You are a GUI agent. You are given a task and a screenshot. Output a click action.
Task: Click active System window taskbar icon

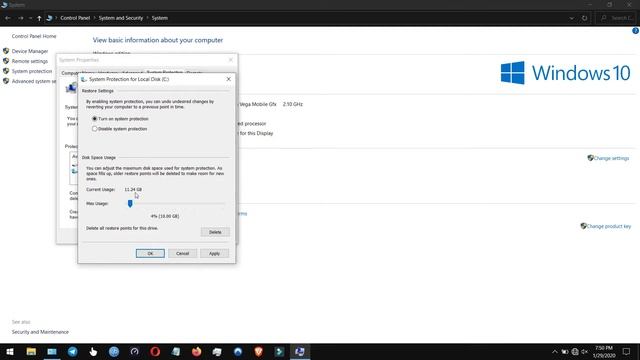tap(300, 352)
